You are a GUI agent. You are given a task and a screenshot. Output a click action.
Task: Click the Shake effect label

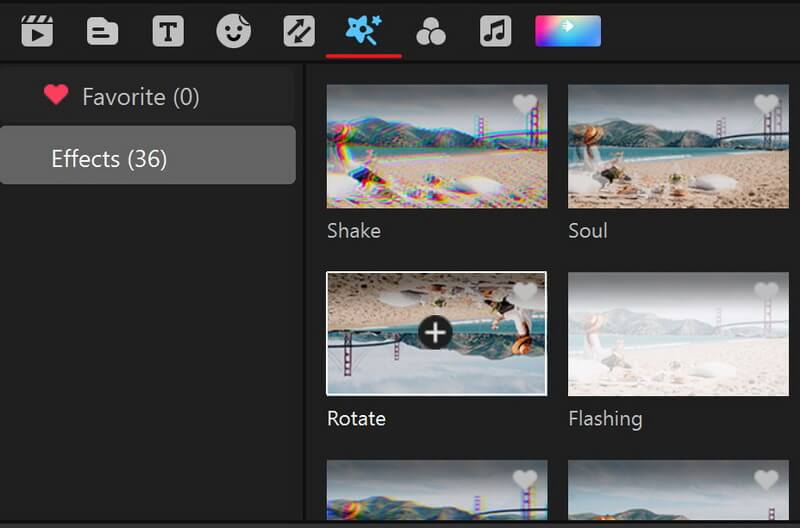tap(354, 231)
